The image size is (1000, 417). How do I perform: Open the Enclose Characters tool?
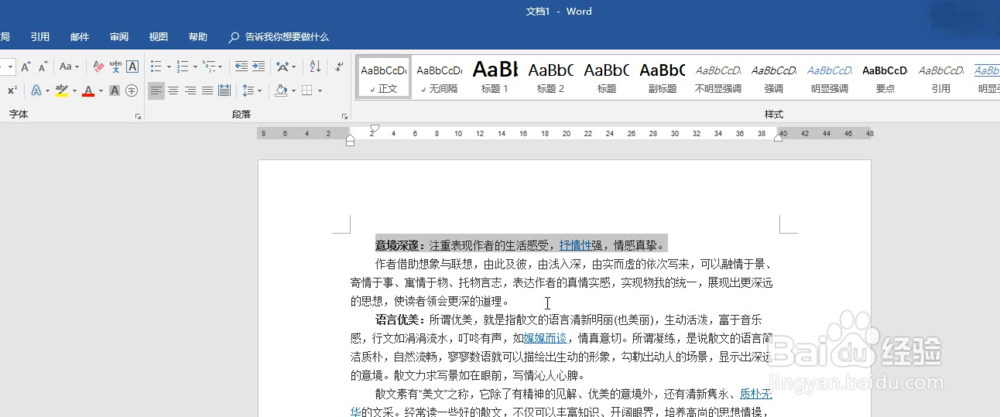pos(131,91)
